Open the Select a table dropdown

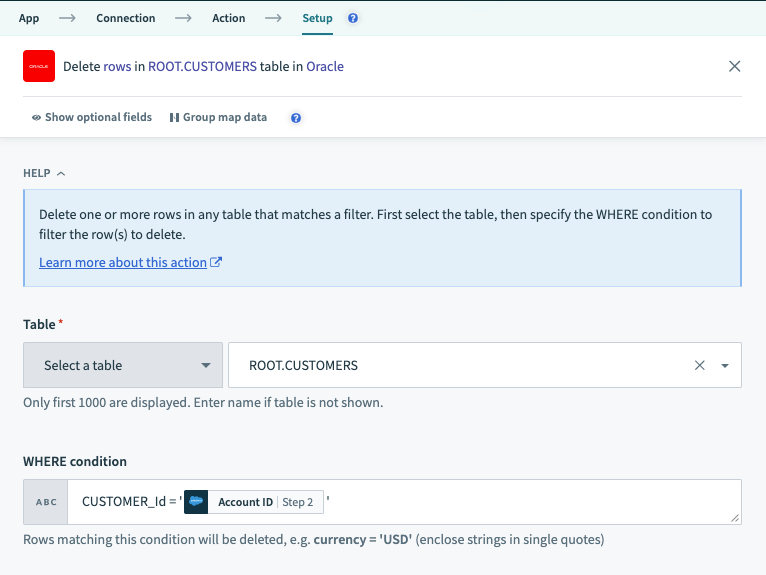(122, 366)
